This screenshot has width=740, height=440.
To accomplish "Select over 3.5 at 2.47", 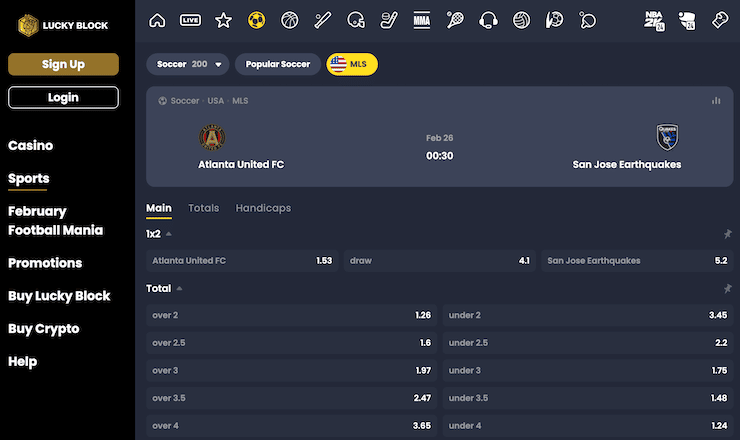I will pos(292,398).
